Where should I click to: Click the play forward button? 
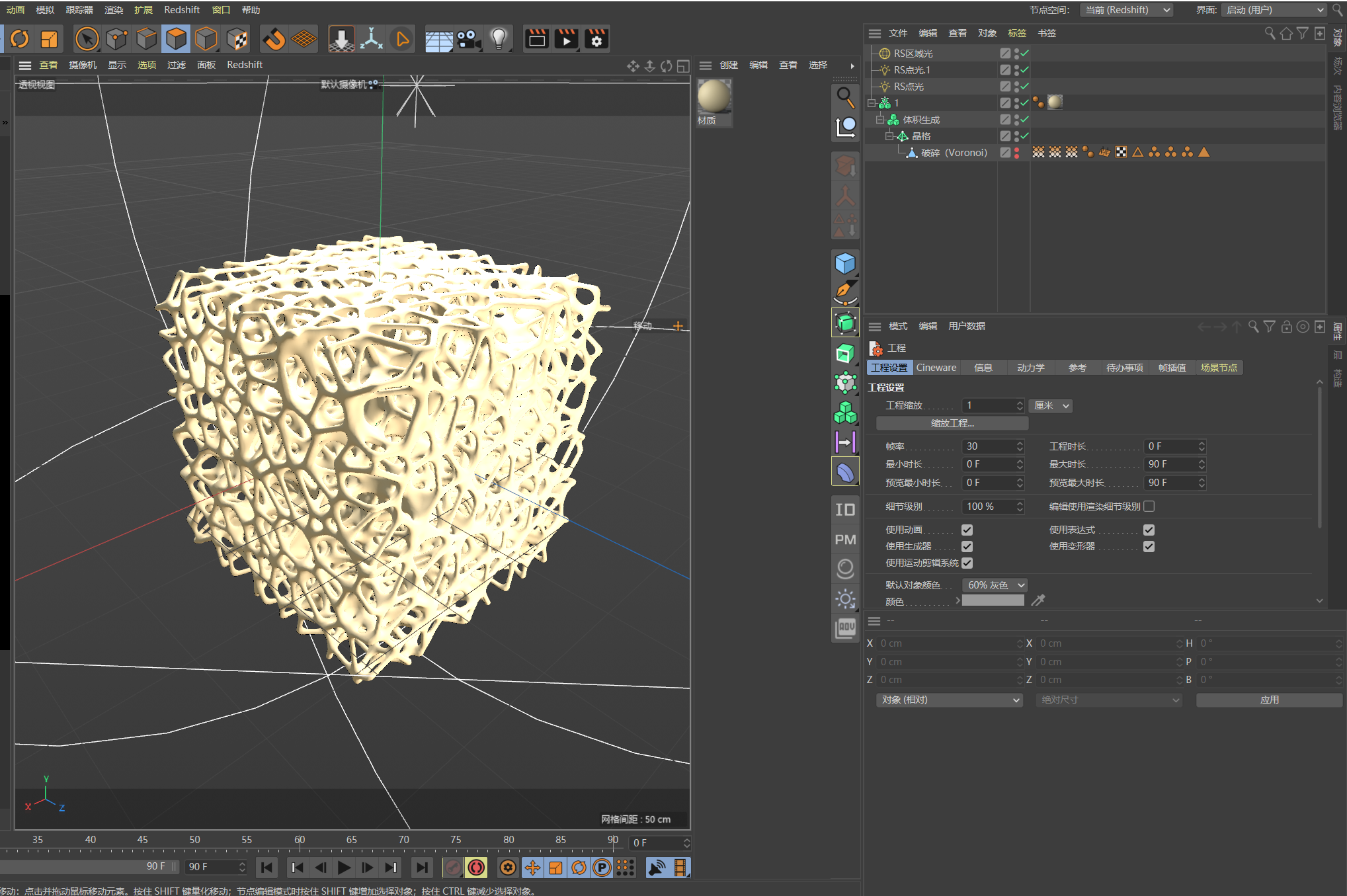[x=344, y=867]
